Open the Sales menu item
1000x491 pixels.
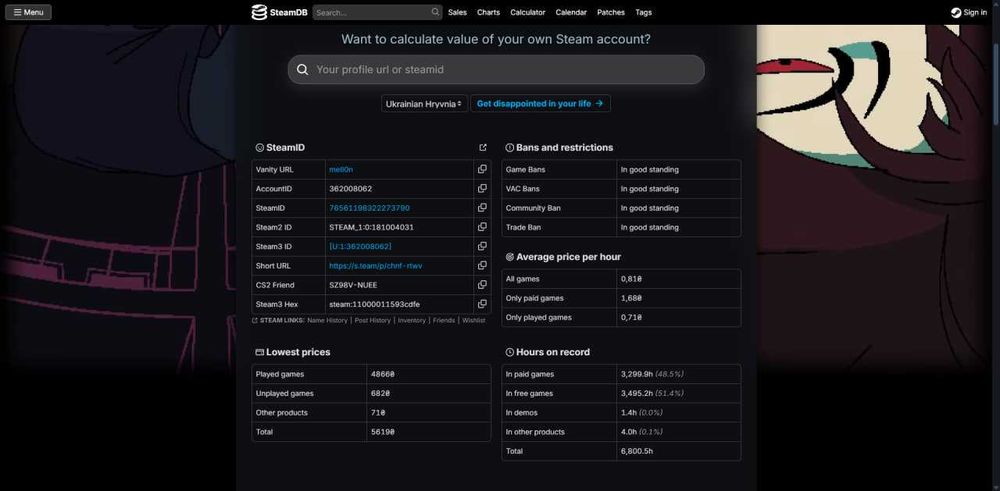click(x=457, y=12)
